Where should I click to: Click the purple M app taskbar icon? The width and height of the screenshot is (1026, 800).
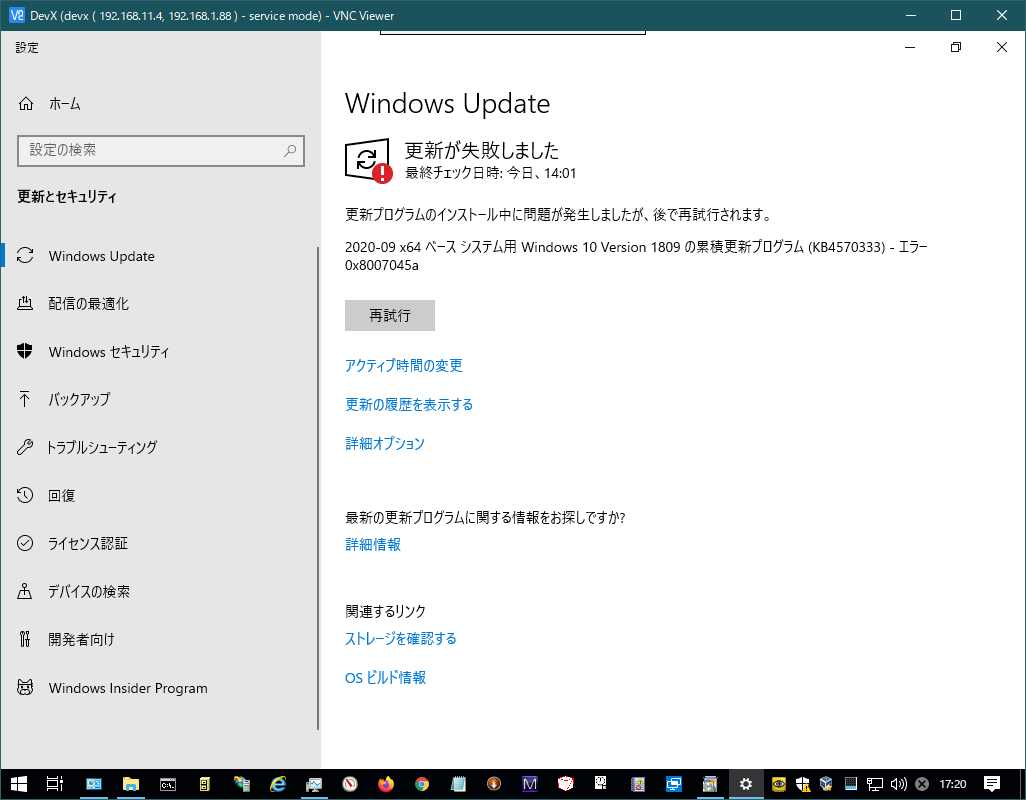(529, 784)
